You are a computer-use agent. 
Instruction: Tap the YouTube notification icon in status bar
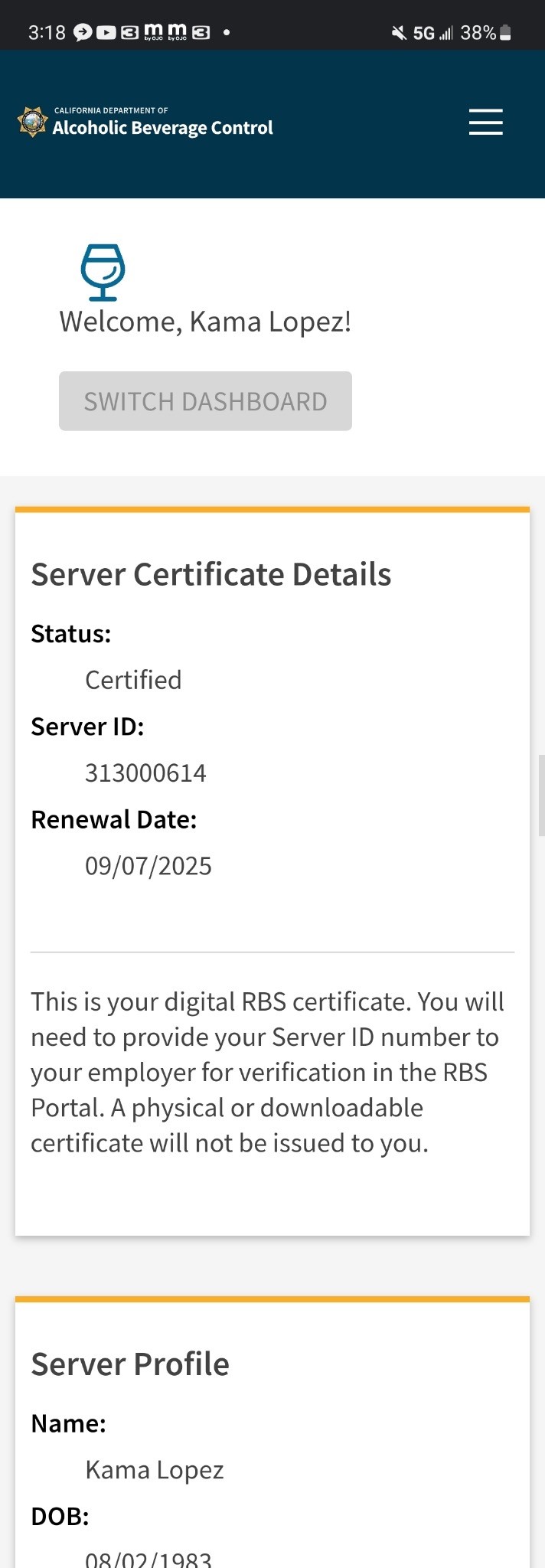pyautogui.click(x=106, y=32)
